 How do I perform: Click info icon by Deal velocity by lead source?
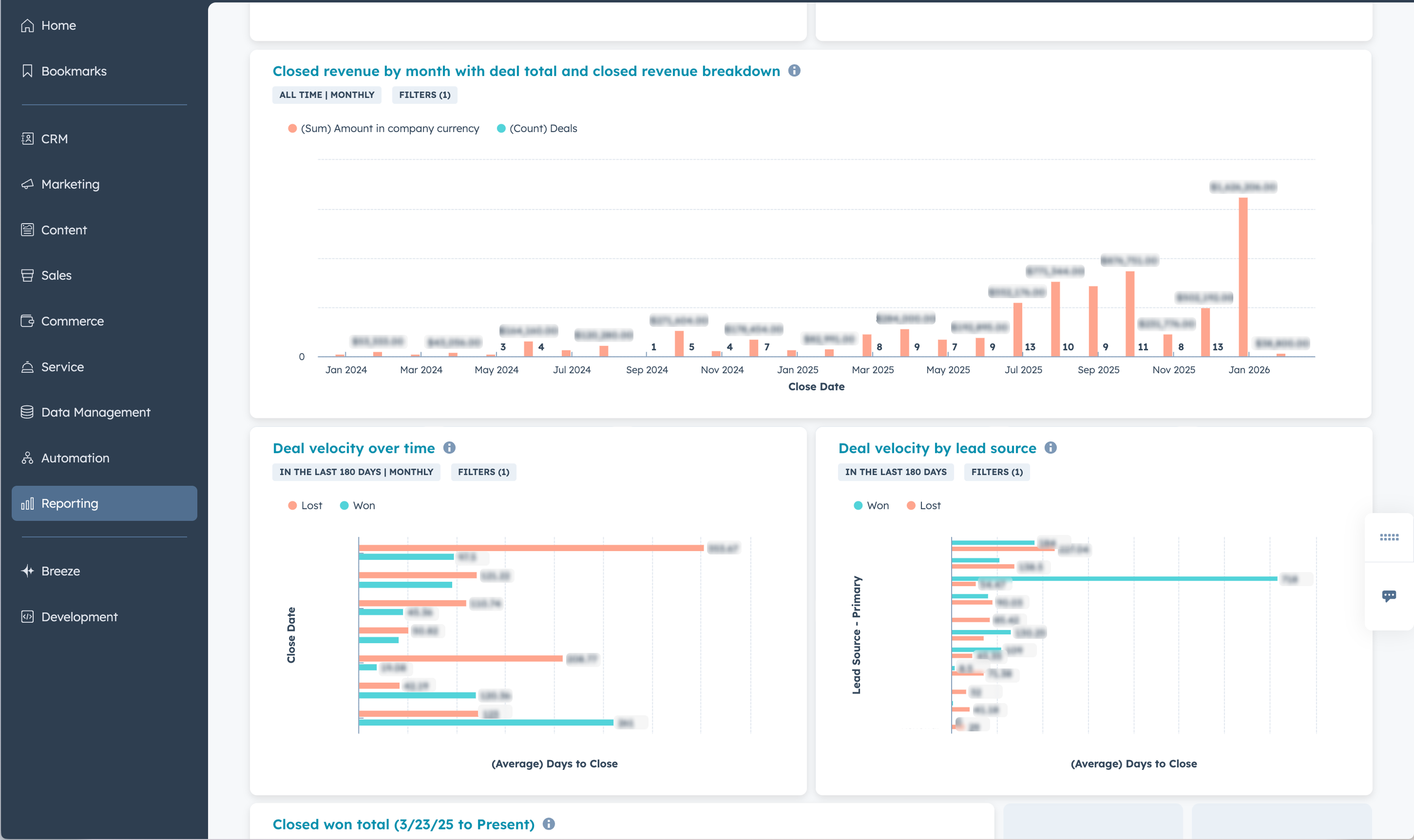point(1051,448)
